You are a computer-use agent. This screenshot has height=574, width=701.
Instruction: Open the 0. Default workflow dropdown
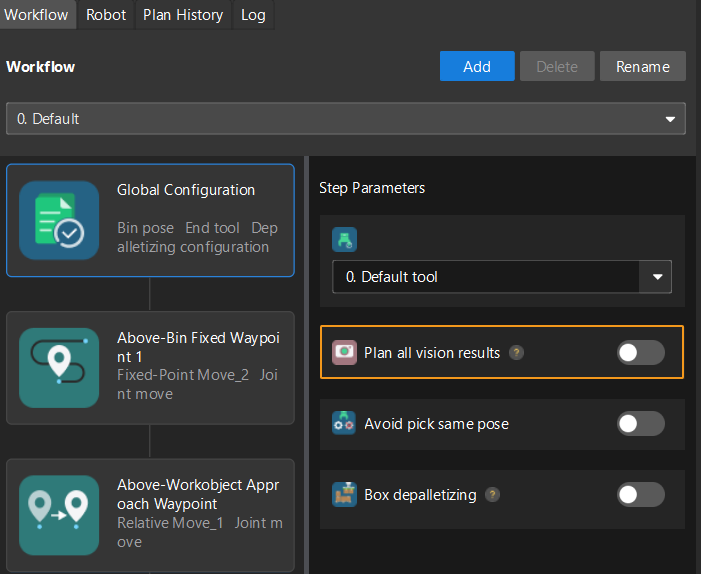(x=345, y=119)
